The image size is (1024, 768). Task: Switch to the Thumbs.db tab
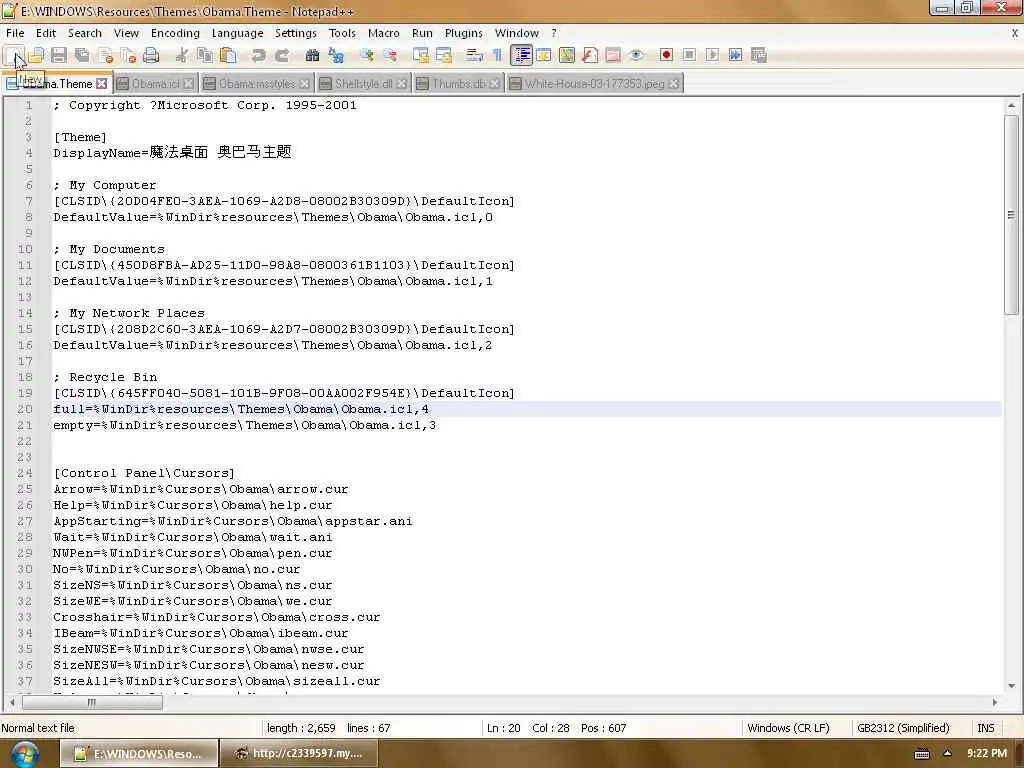coord(458,84)
